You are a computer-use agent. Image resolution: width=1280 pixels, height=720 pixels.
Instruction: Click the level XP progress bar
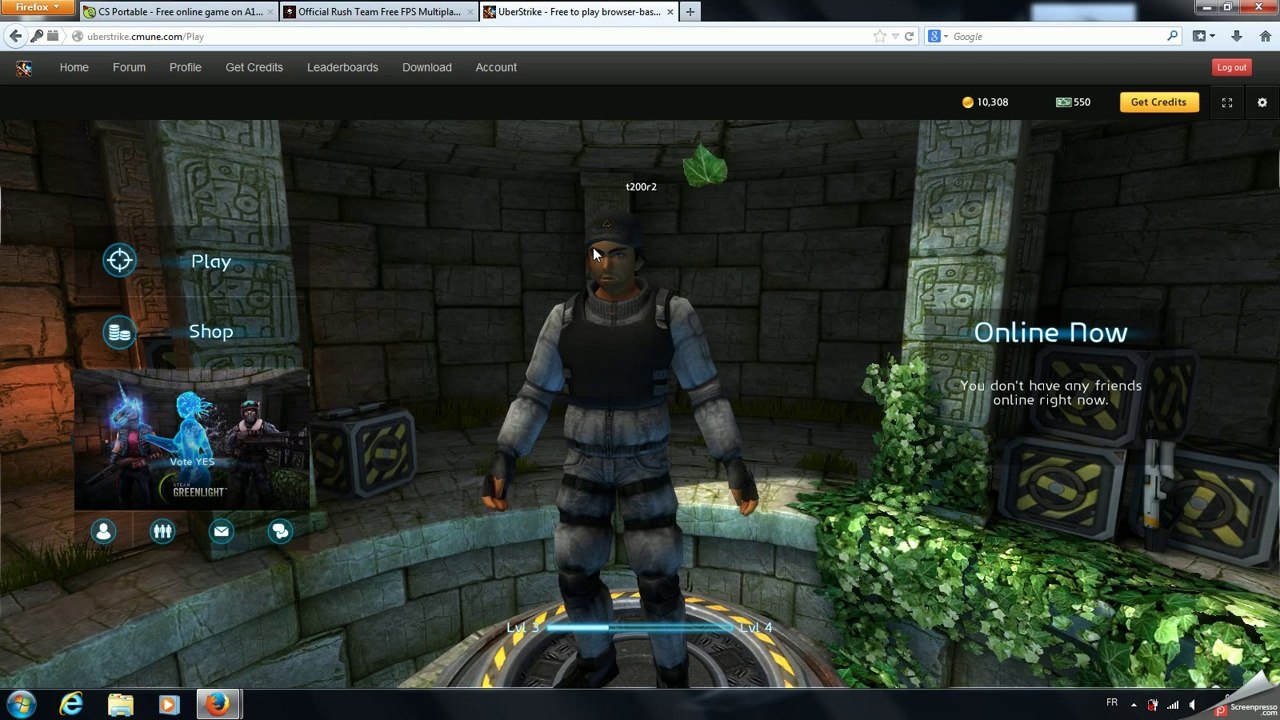coord(640,627)
